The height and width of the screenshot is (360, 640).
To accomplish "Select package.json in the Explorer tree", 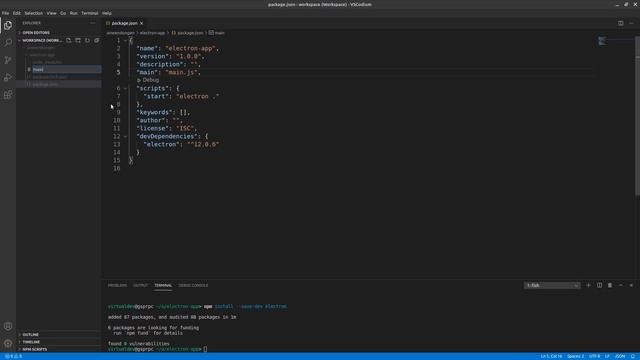I will click(x=59, y=84).
